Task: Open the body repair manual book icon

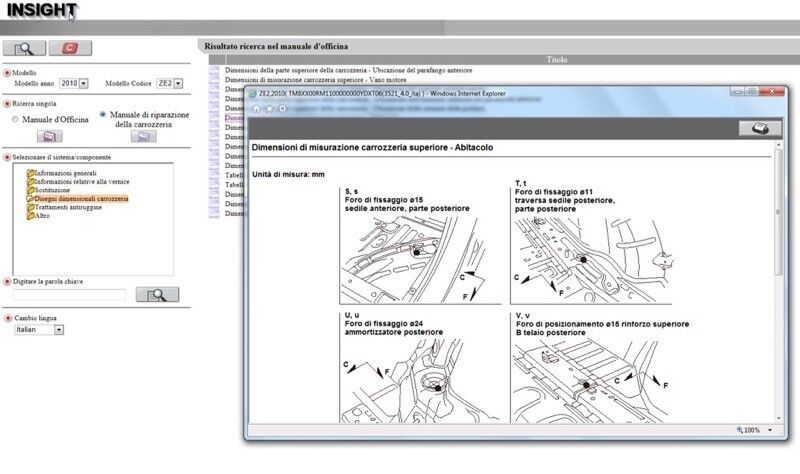Action: pyautogui.click(x=143, y=136)
